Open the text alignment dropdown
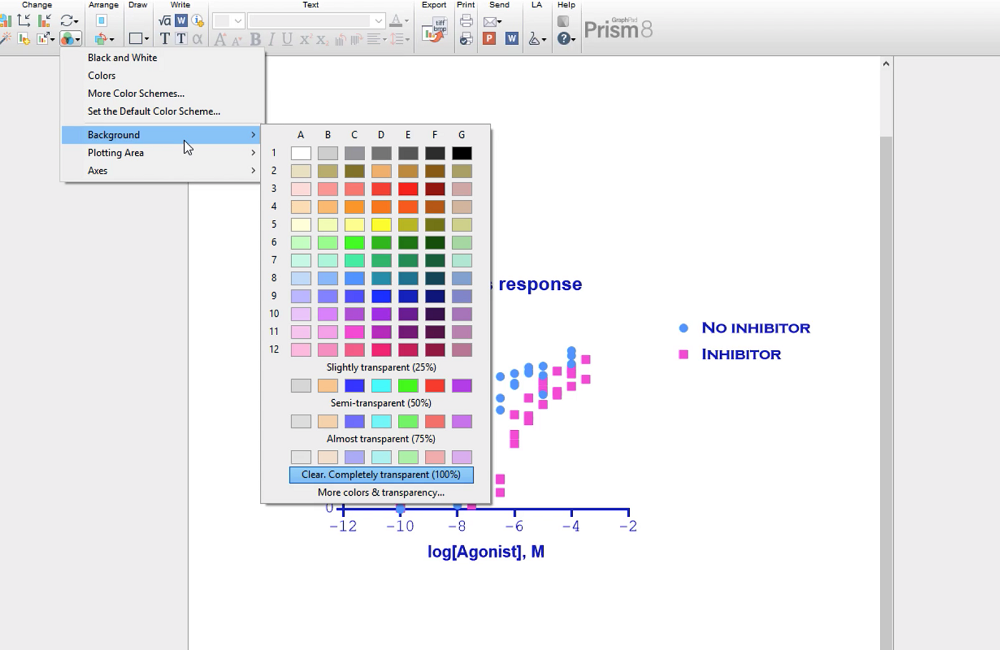The height and width of the screenshot is (650, 1000). (x=377, y=39)
